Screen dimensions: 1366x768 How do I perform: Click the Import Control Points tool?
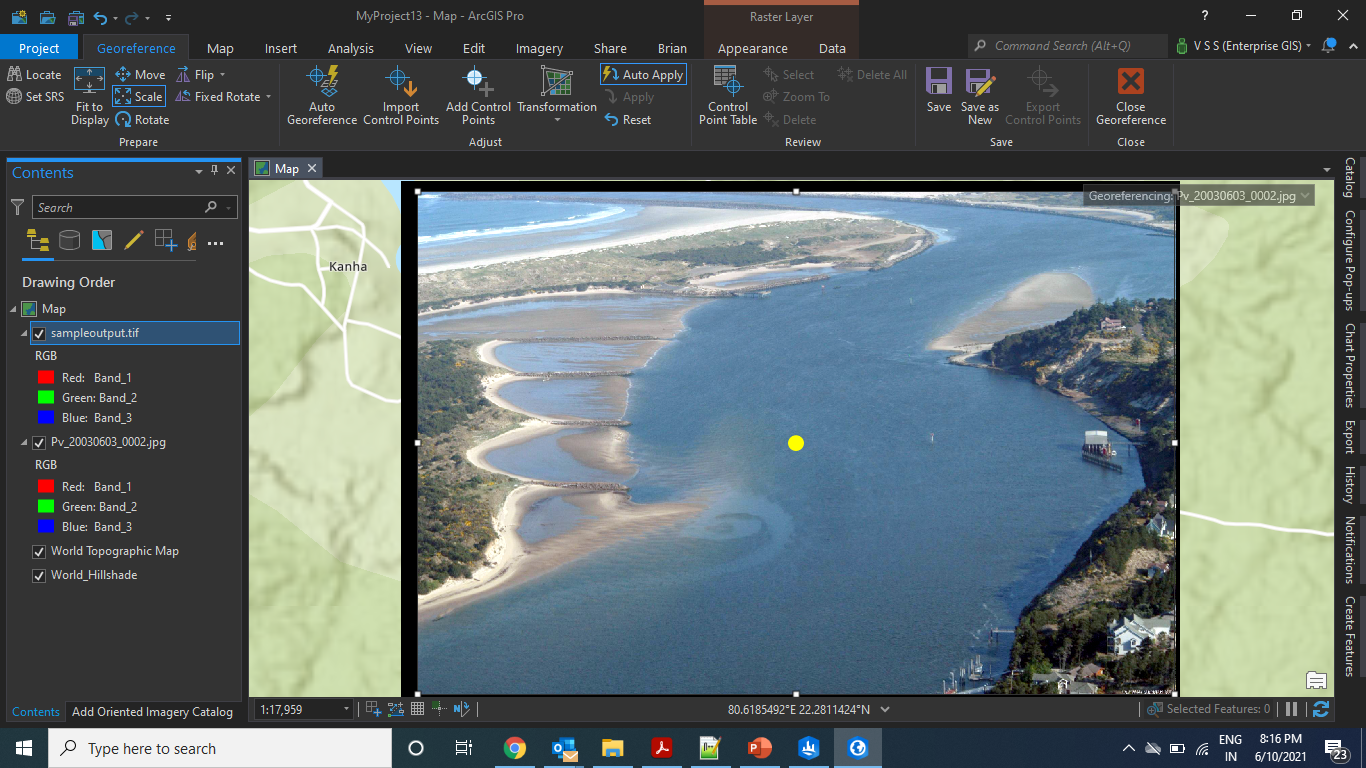400,95
